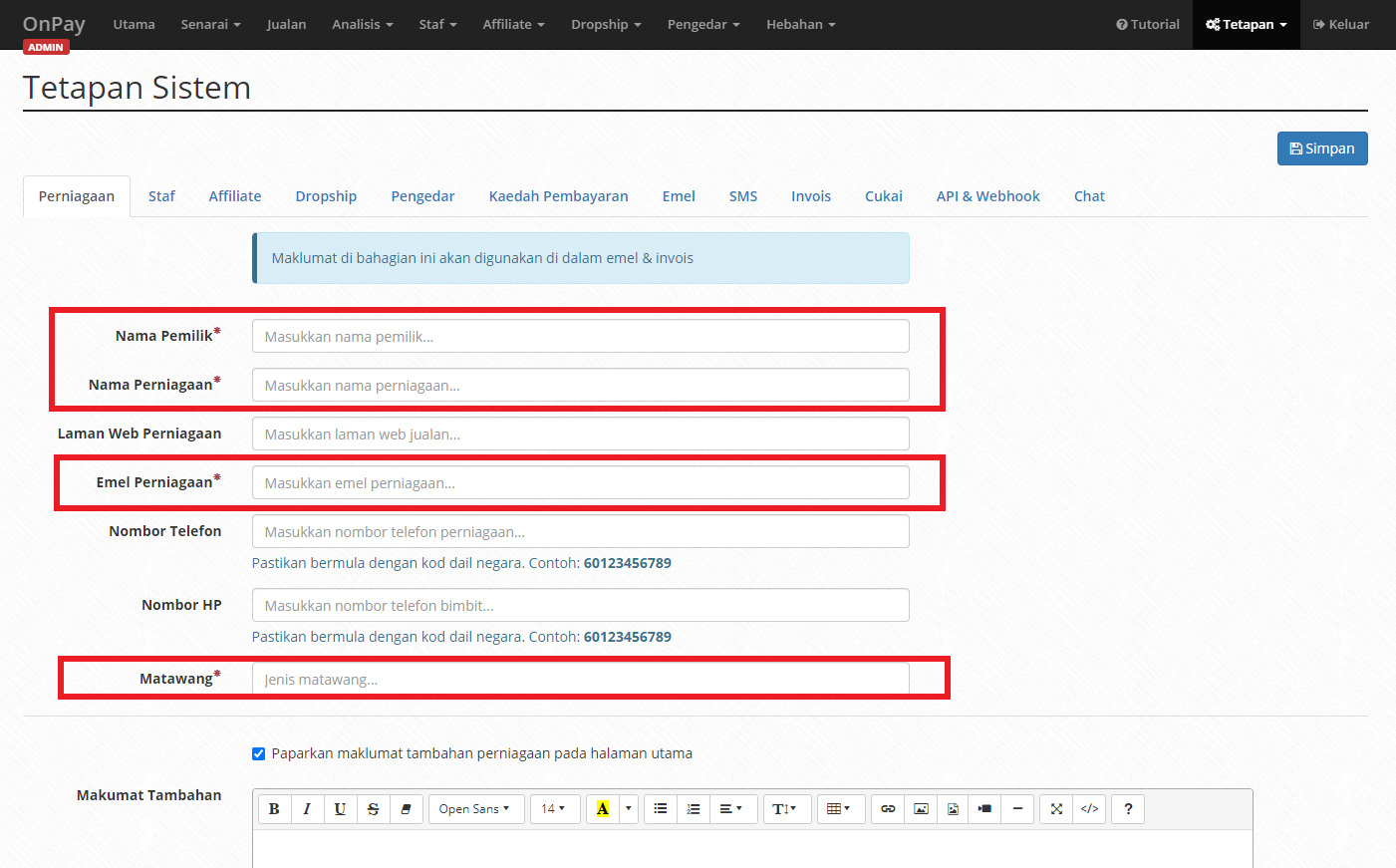Open the Cukai settings tab
The image size is (1396, 868).
[883, 195]
